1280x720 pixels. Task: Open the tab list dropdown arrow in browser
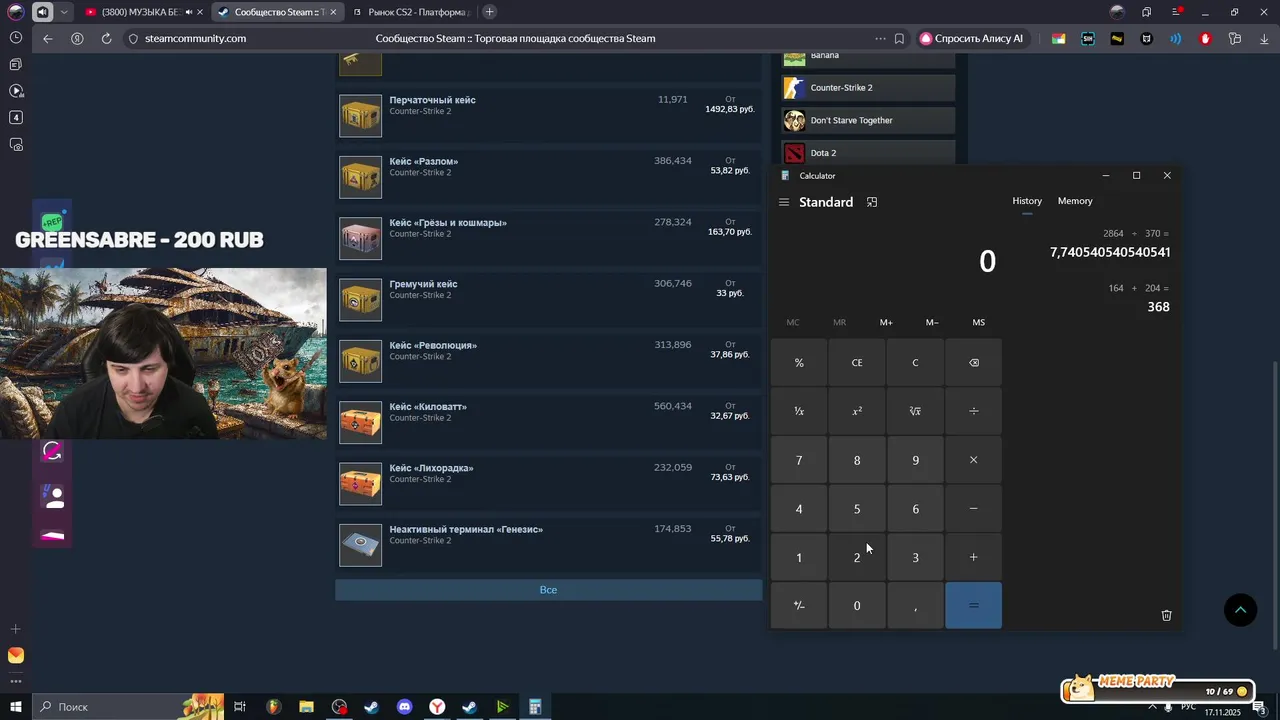pos(65,12)
